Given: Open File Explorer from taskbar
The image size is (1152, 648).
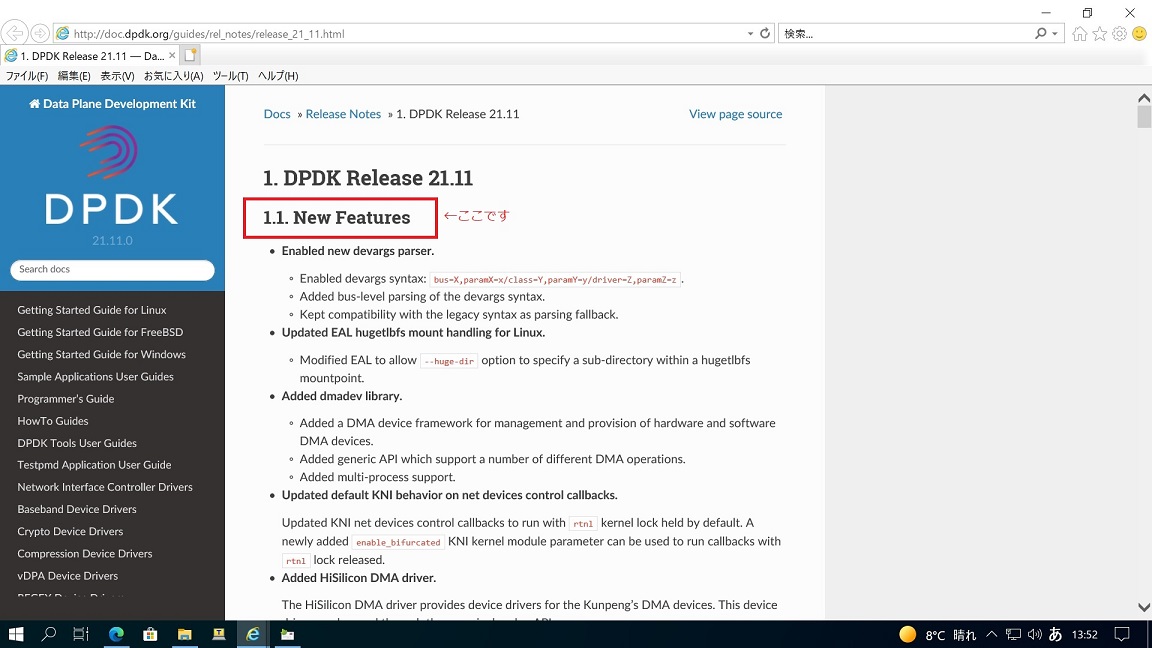Looking at the screenshot, I should pos(184,634).
